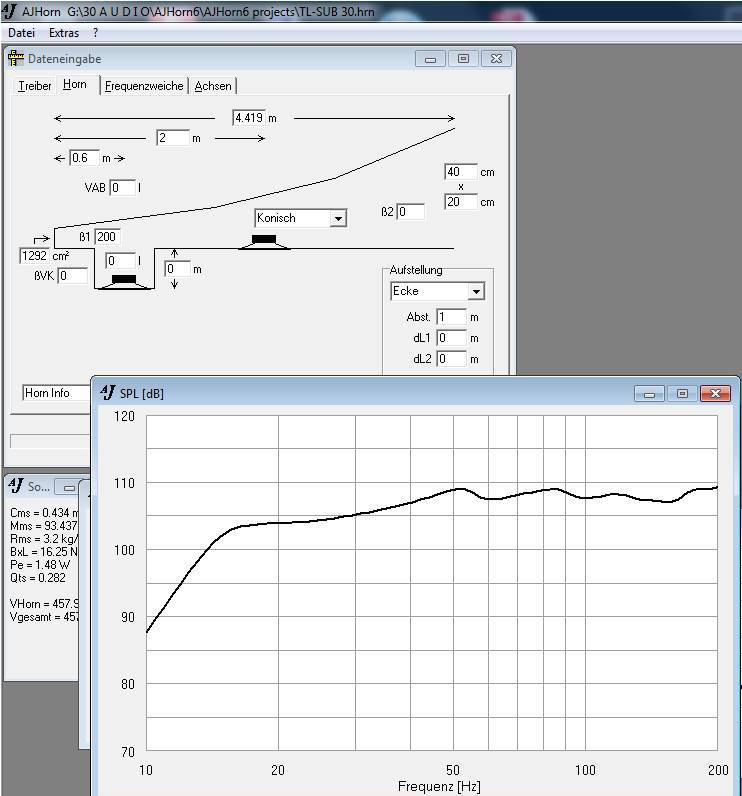Open the Achsen tab

tap(213, 86)
